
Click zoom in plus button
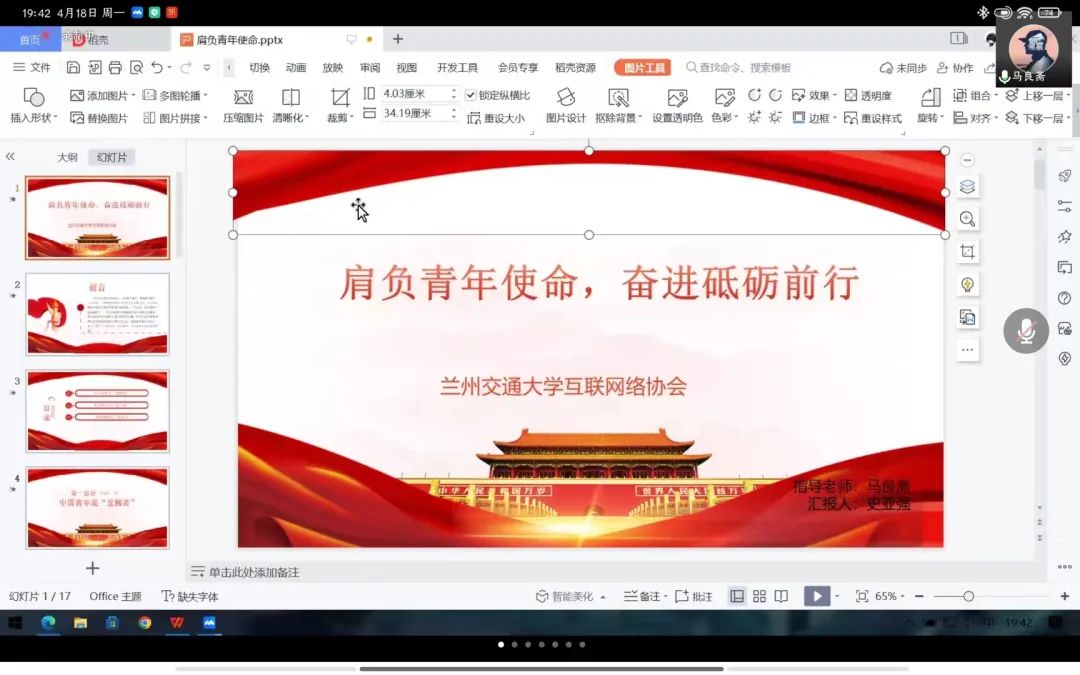tap(1065, 596)
